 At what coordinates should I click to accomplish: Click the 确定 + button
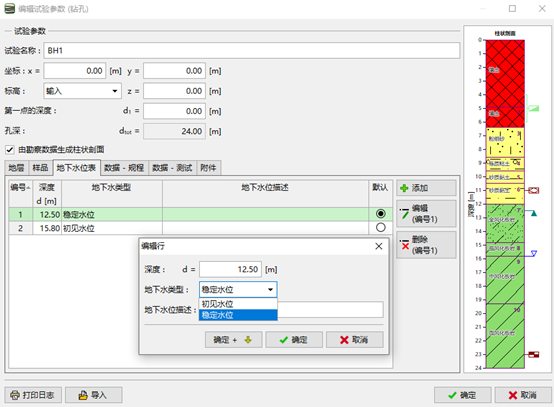click(234, 340)
